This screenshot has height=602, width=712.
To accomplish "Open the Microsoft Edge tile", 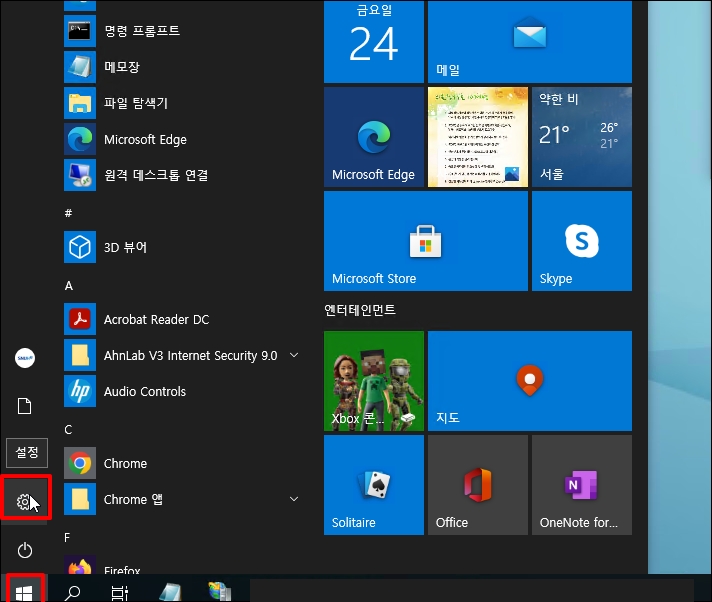I will 374,137.
